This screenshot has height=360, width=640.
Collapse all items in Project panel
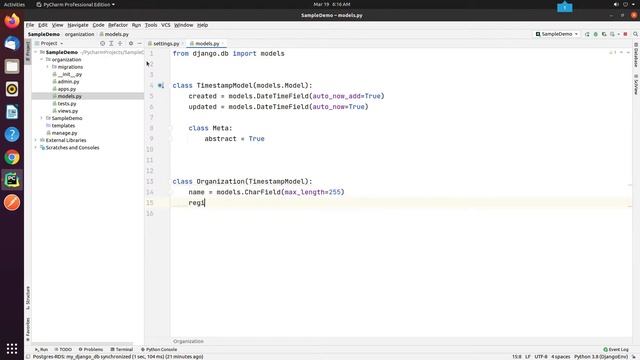(120, 43)
